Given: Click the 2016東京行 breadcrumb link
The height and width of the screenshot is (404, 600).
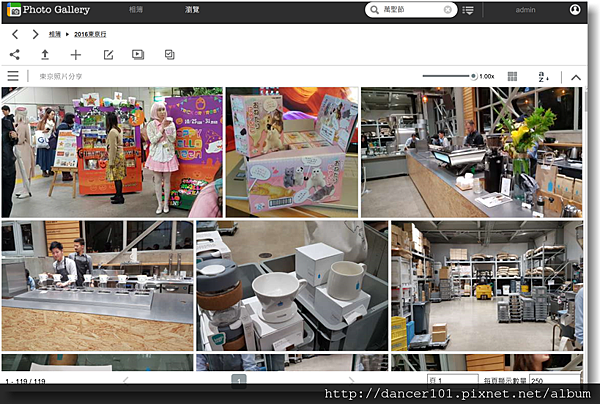Looking at the screenshot, I should 90,34.
